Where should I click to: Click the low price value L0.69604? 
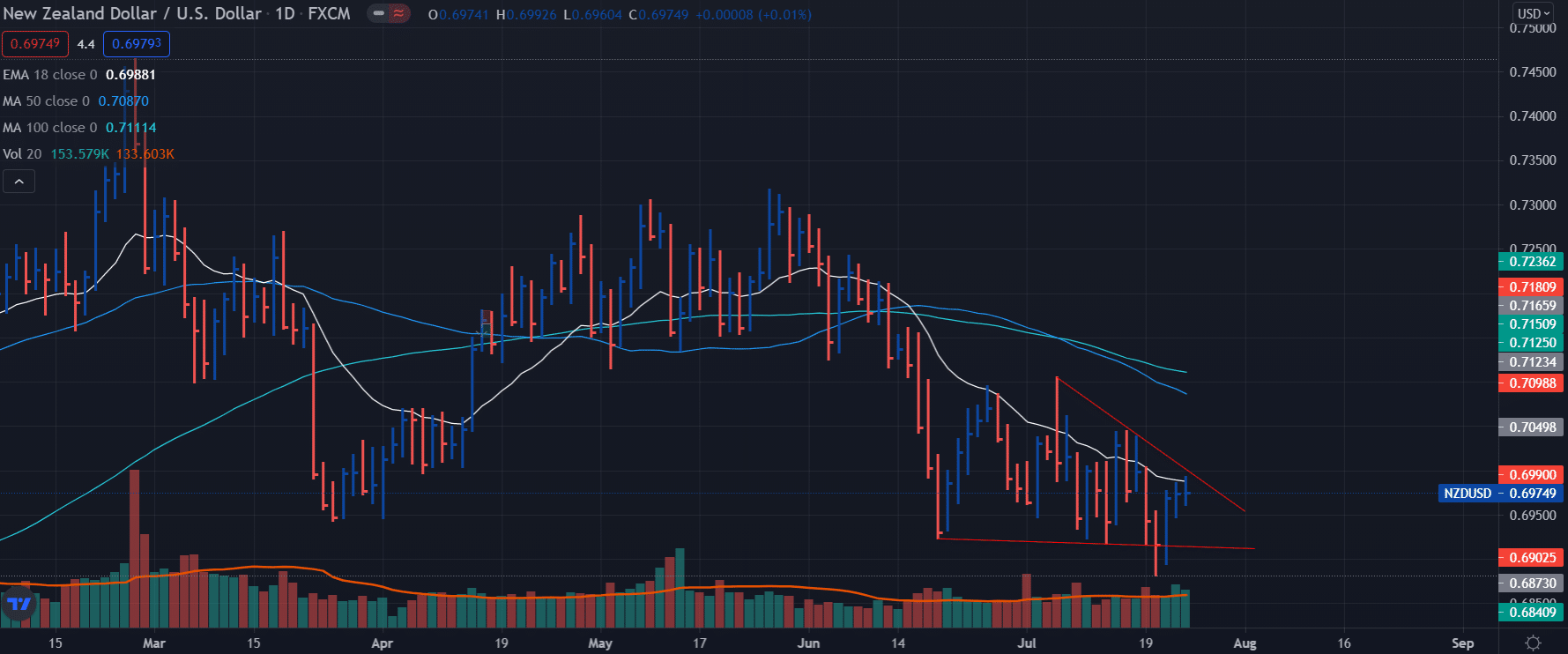(x=592, y=15)
